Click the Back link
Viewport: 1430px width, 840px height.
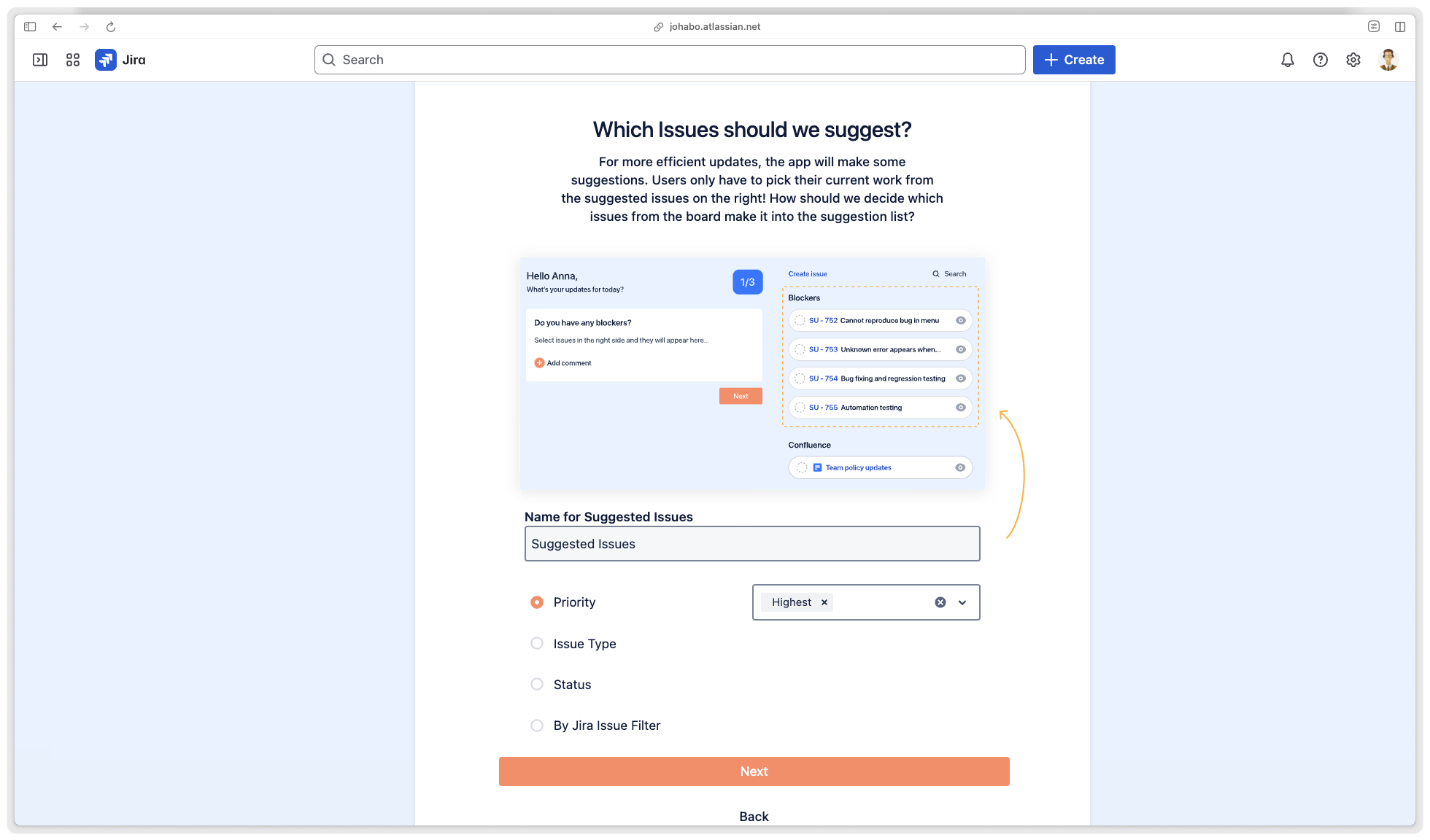[754, 817]
